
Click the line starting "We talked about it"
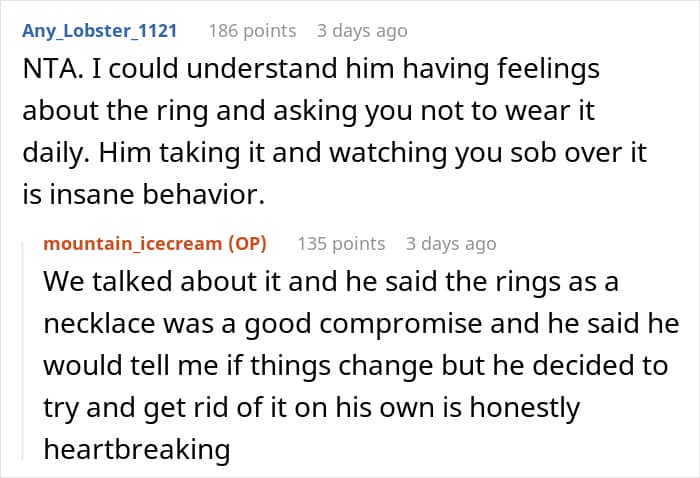330,282
